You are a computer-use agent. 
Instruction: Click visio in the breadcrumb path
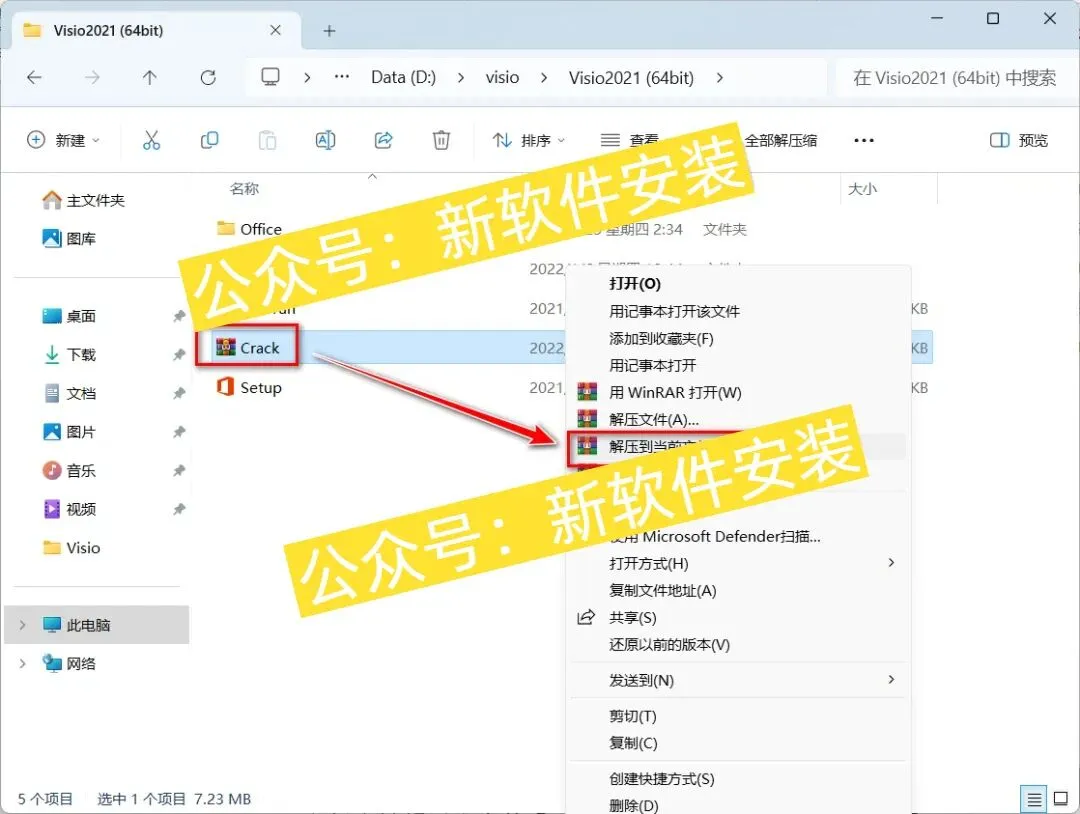tap(502, 77)
